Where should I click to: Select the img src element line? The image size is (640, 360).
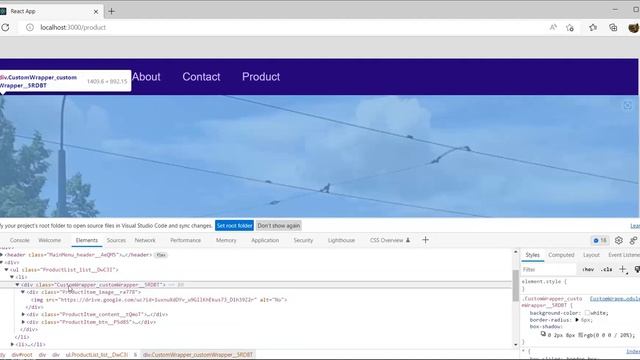click(x=159, y=300)
